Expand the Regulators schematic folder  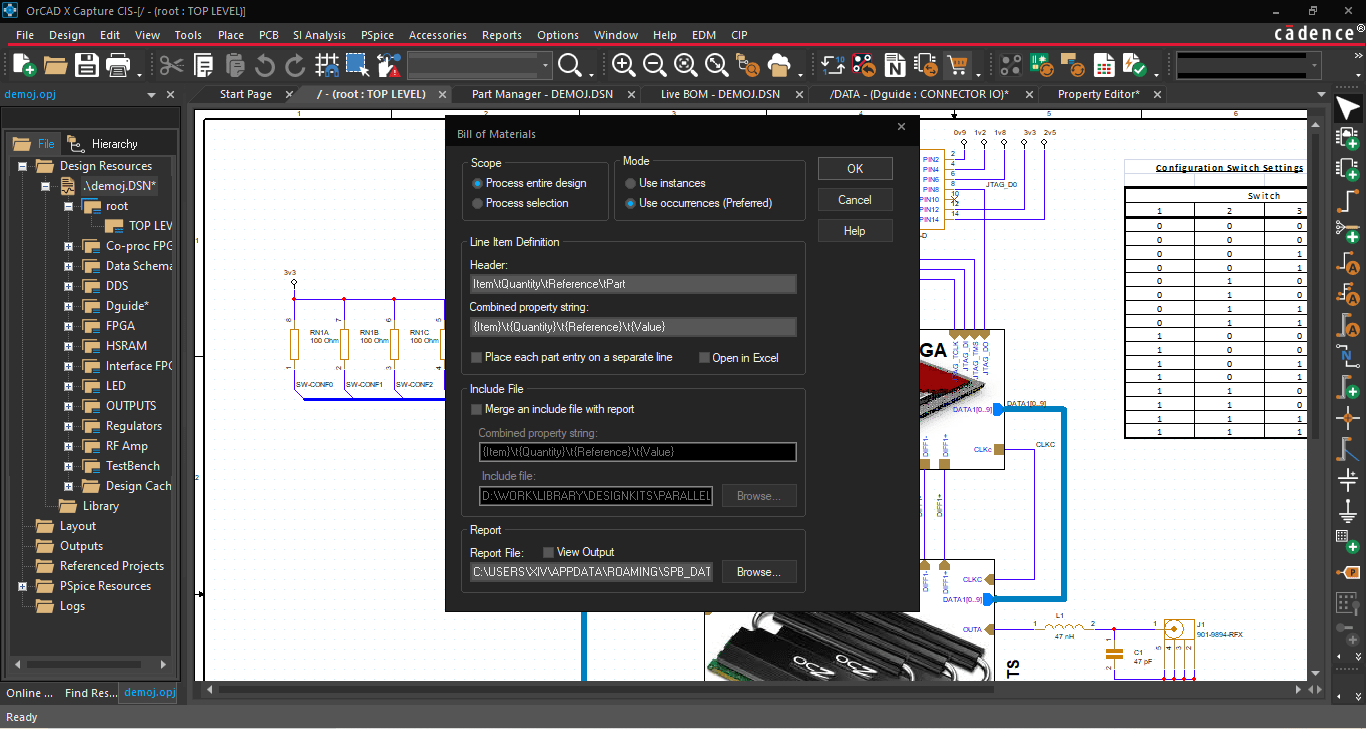click(68, 426)
